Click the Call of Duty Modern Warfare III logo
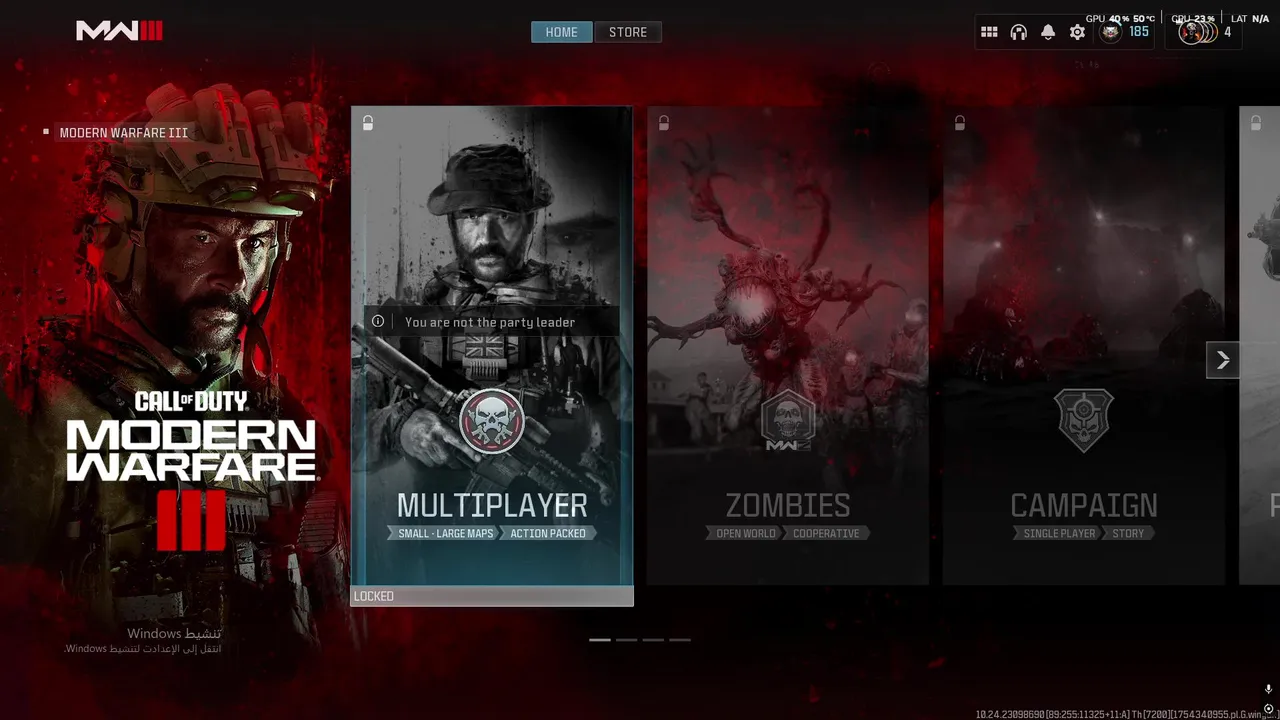The height and width of the screenshot is (720, 1280). [191, 470]
